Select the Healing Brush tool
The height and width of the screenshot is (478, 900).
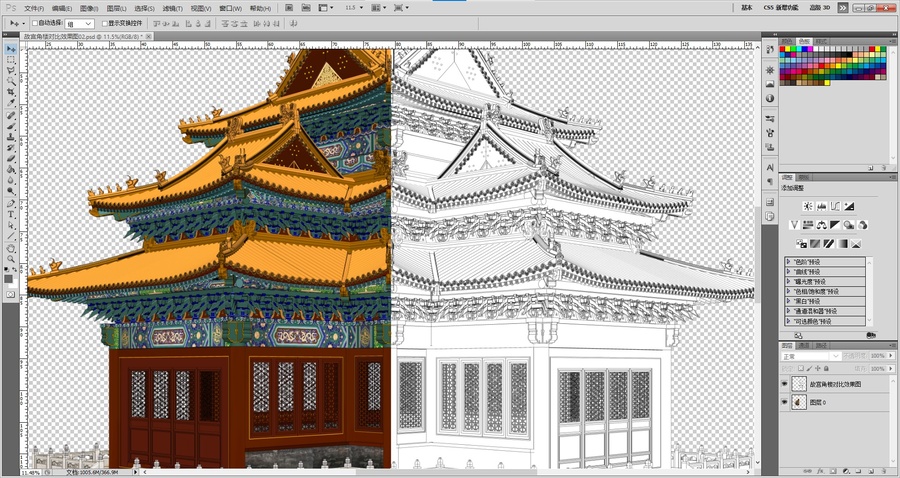point(11,115)
